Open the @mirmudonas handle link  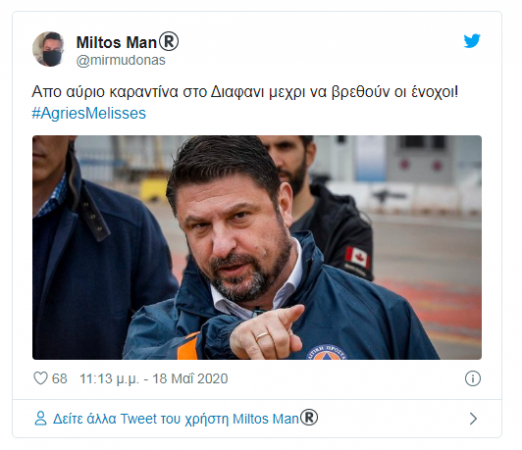point(121,60)
